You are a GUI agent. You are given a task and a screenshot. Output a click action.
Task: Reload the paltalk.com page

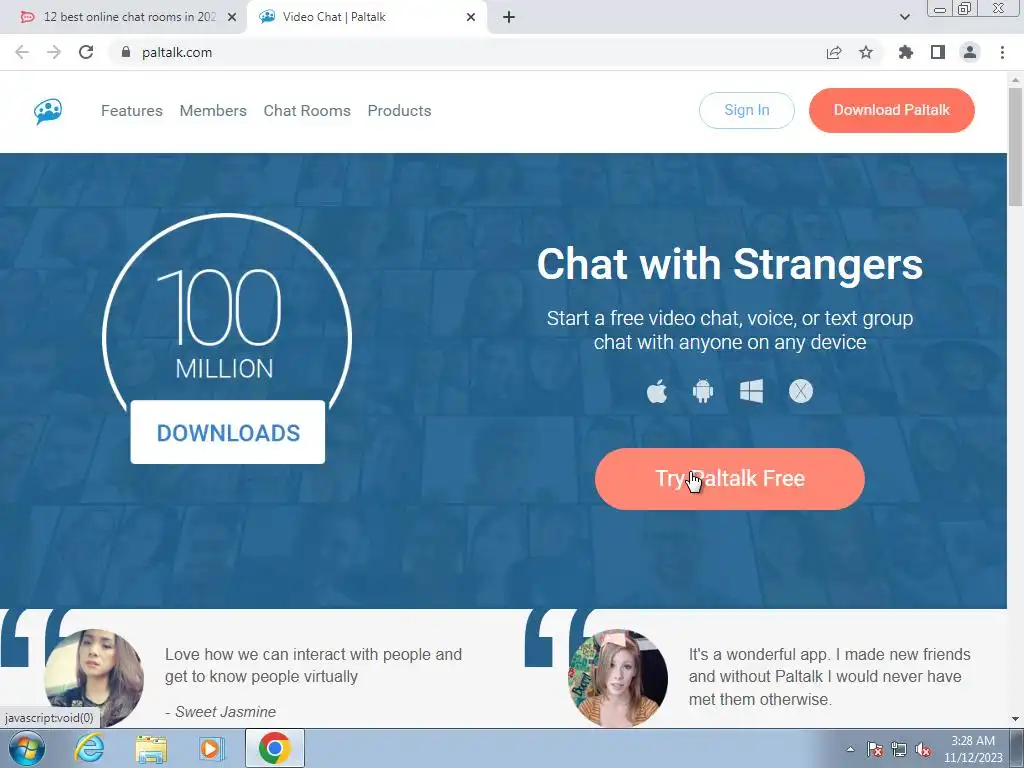tap(86, 52)
